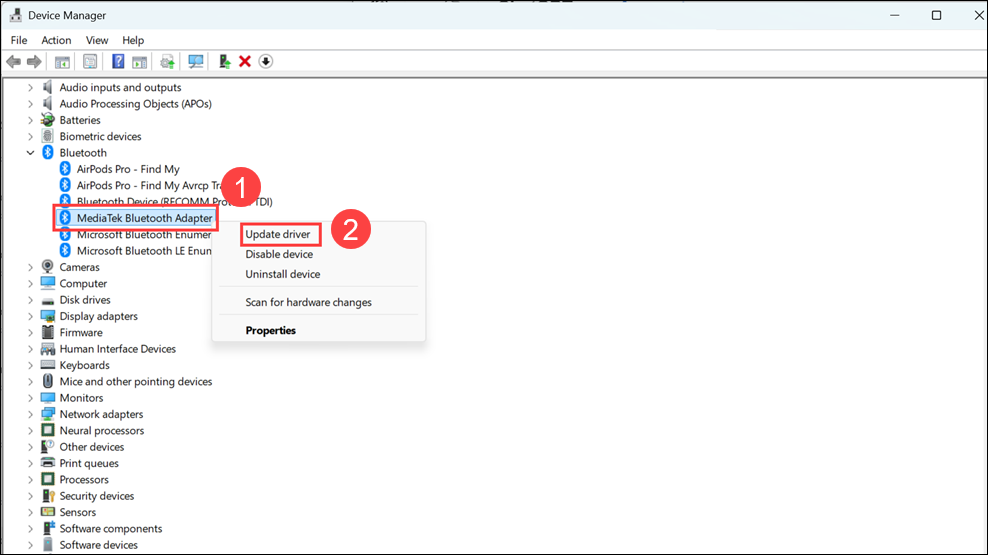The image size is (988, 555).
Task: Click the Bluetooth icon beside AirPods Pro - Find My
Action: (65, 169)
